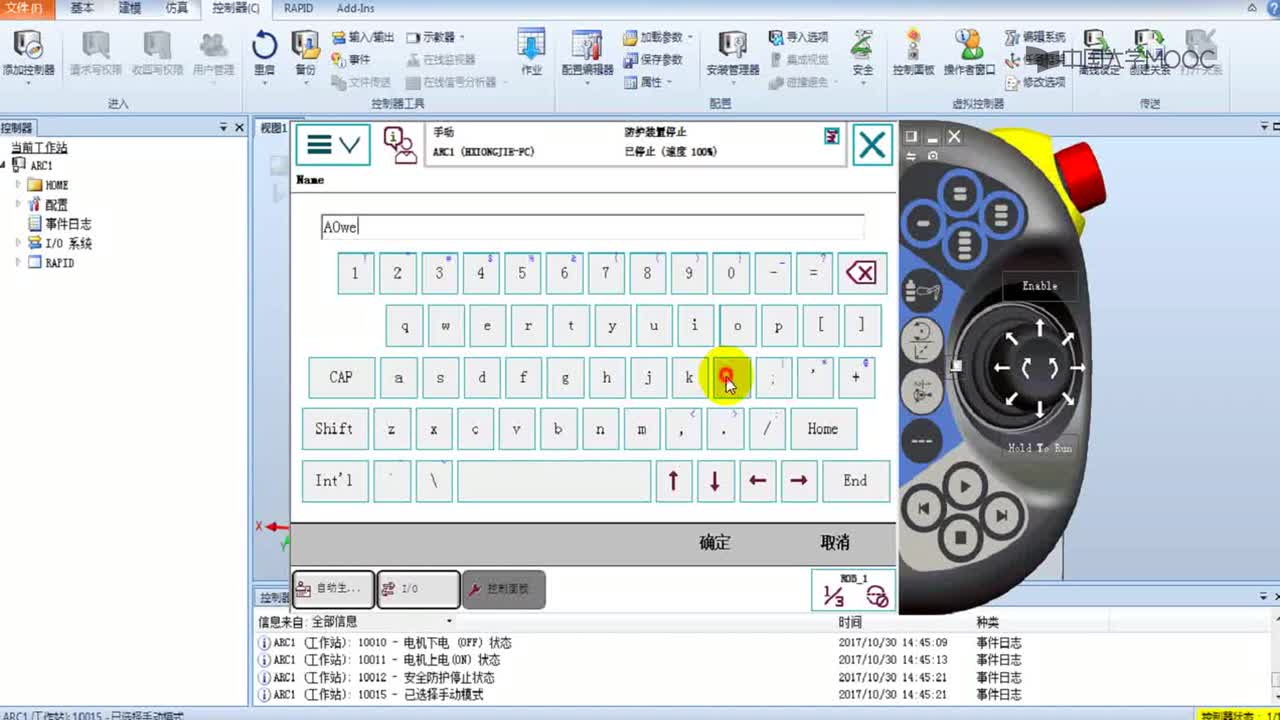The image size is (1280, 720).
Task: Click the Safety (安全) icon
Action: point(862,54)
